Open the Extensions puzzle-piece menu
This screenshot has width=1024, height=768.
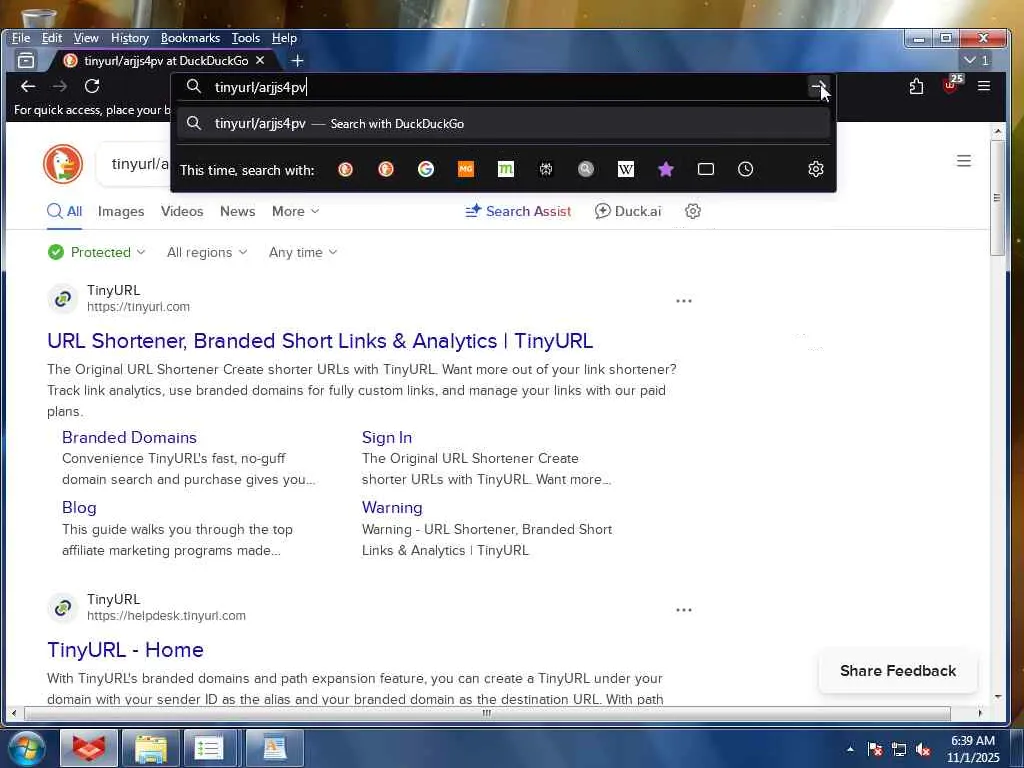click(x=916, y=86)
